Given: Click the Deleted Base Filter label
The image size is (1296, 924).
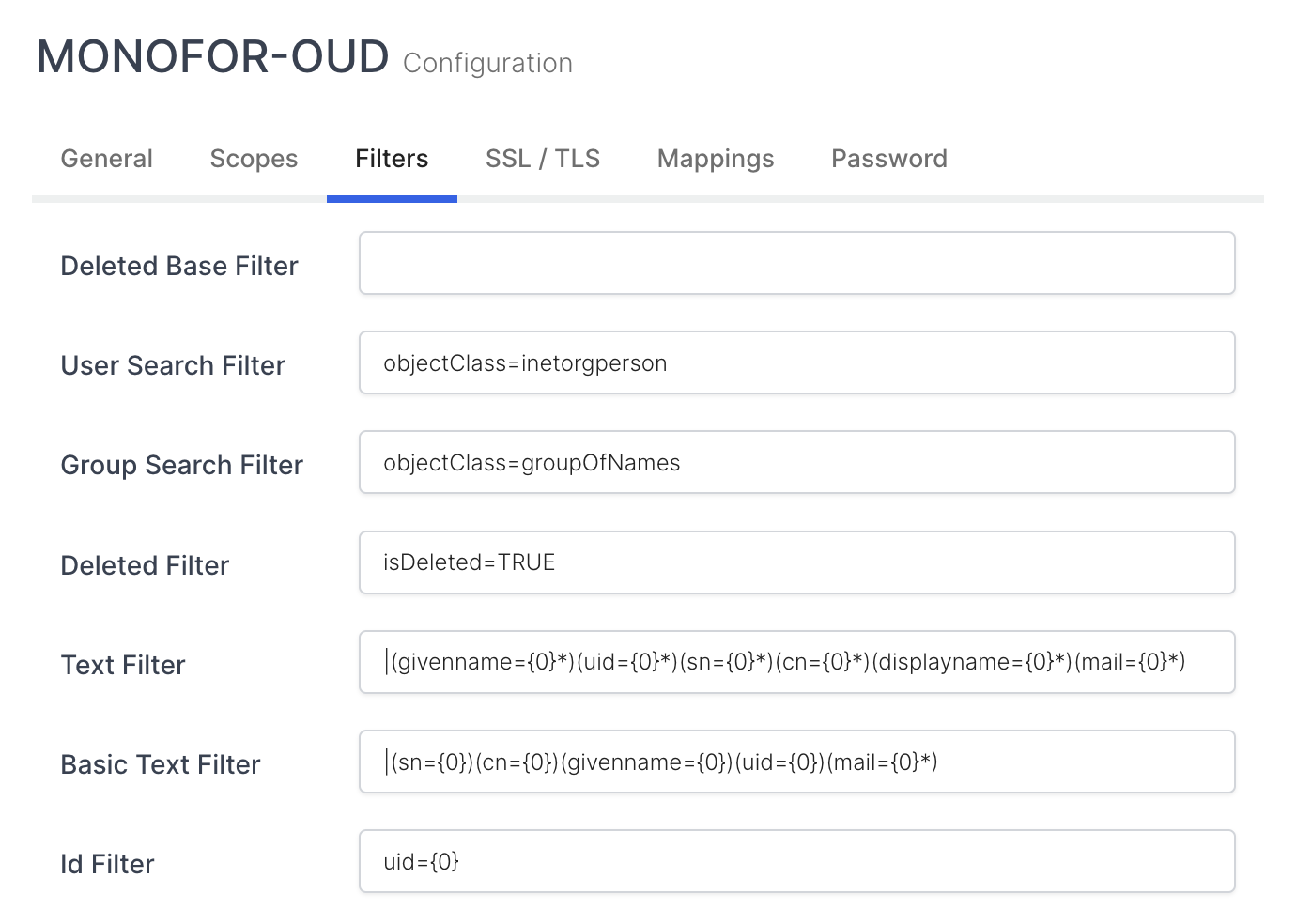Looking at the screenshot, I should point(178,266).
